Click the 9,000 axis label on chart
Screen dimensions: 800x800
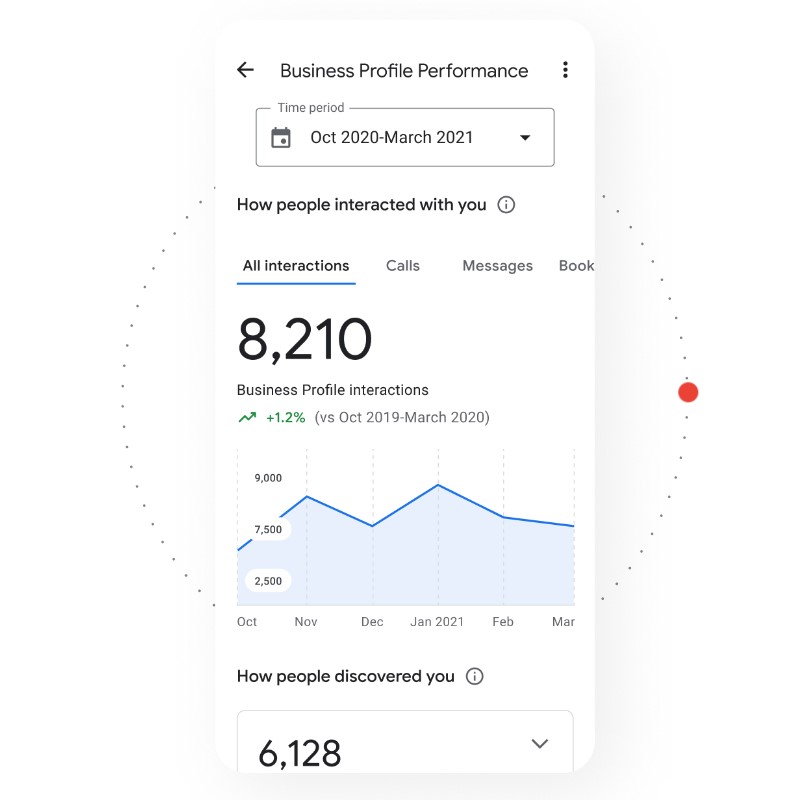(x=268, y=478)
